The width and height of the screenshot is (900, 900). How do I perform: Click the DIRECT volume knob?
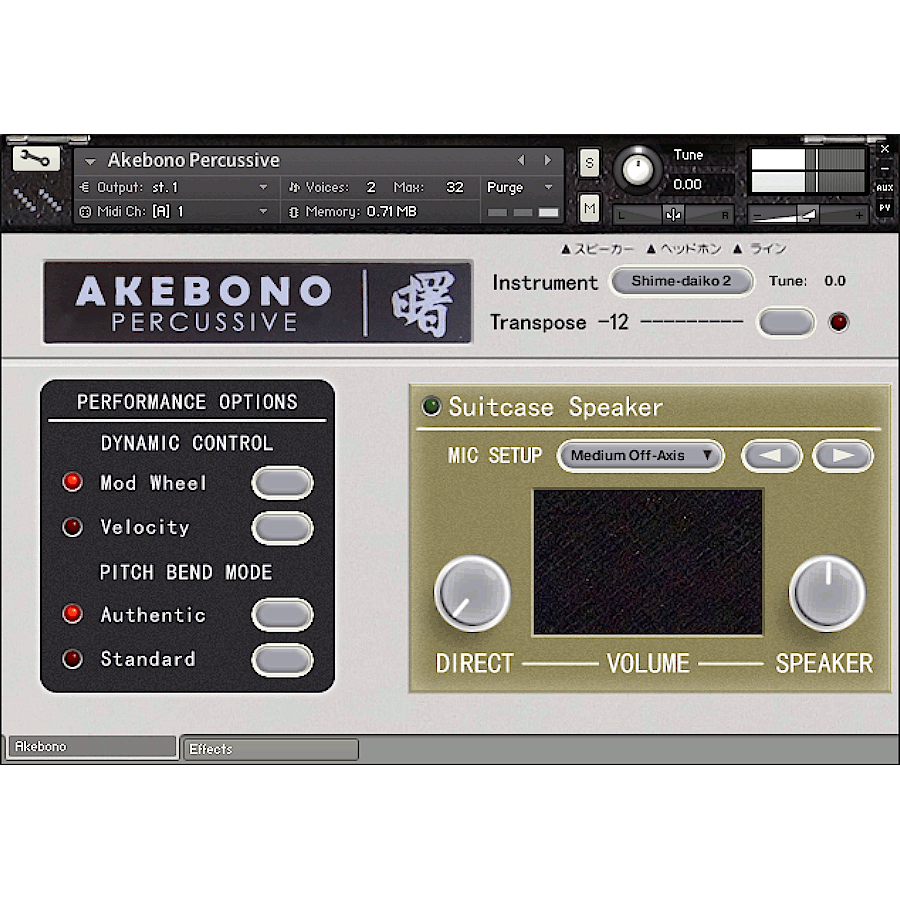[x=472, y=593]
